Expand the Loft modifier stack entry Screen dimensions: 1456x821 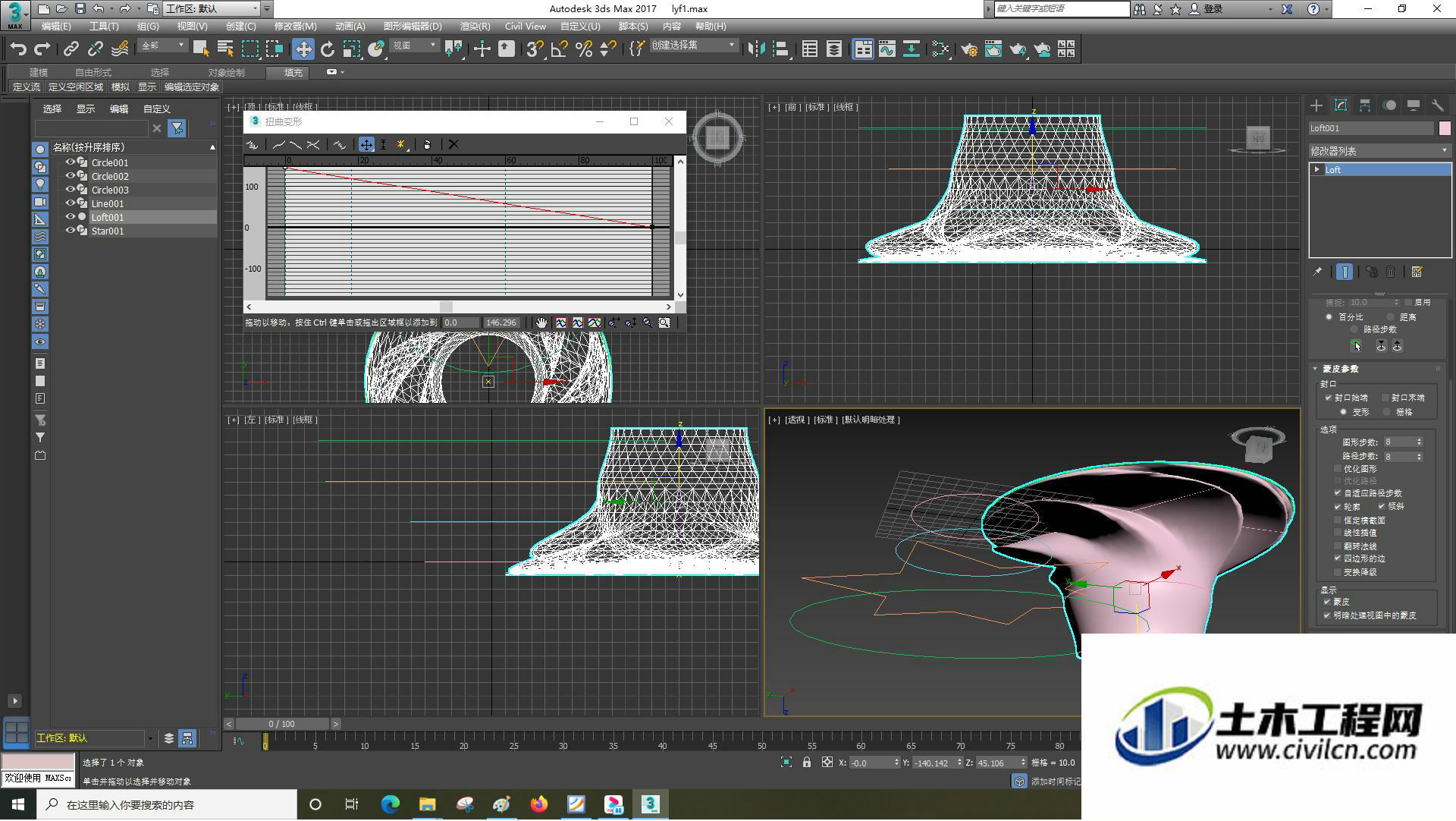click(1317, 170)
